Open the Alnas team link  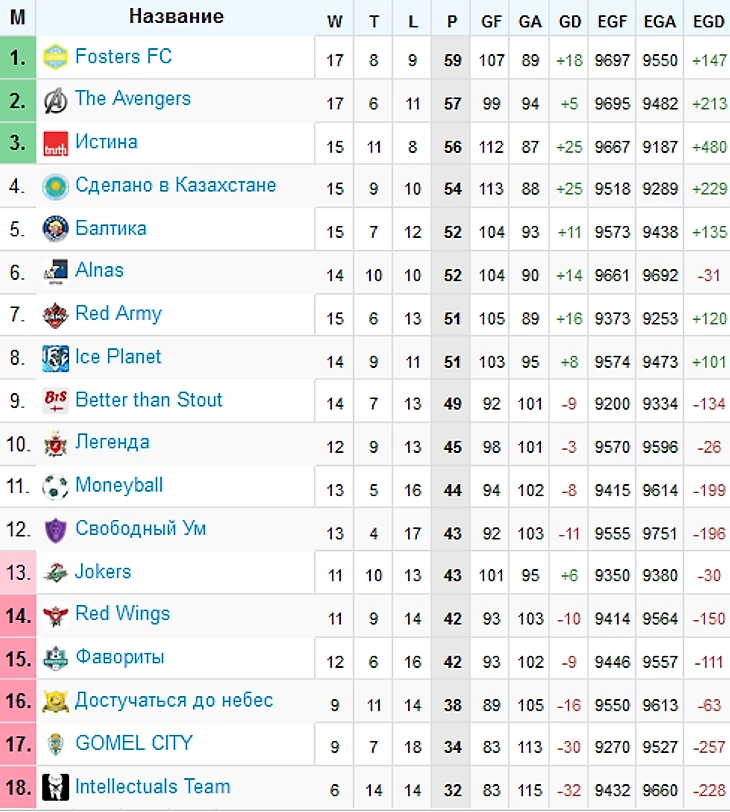coord(99,270)
